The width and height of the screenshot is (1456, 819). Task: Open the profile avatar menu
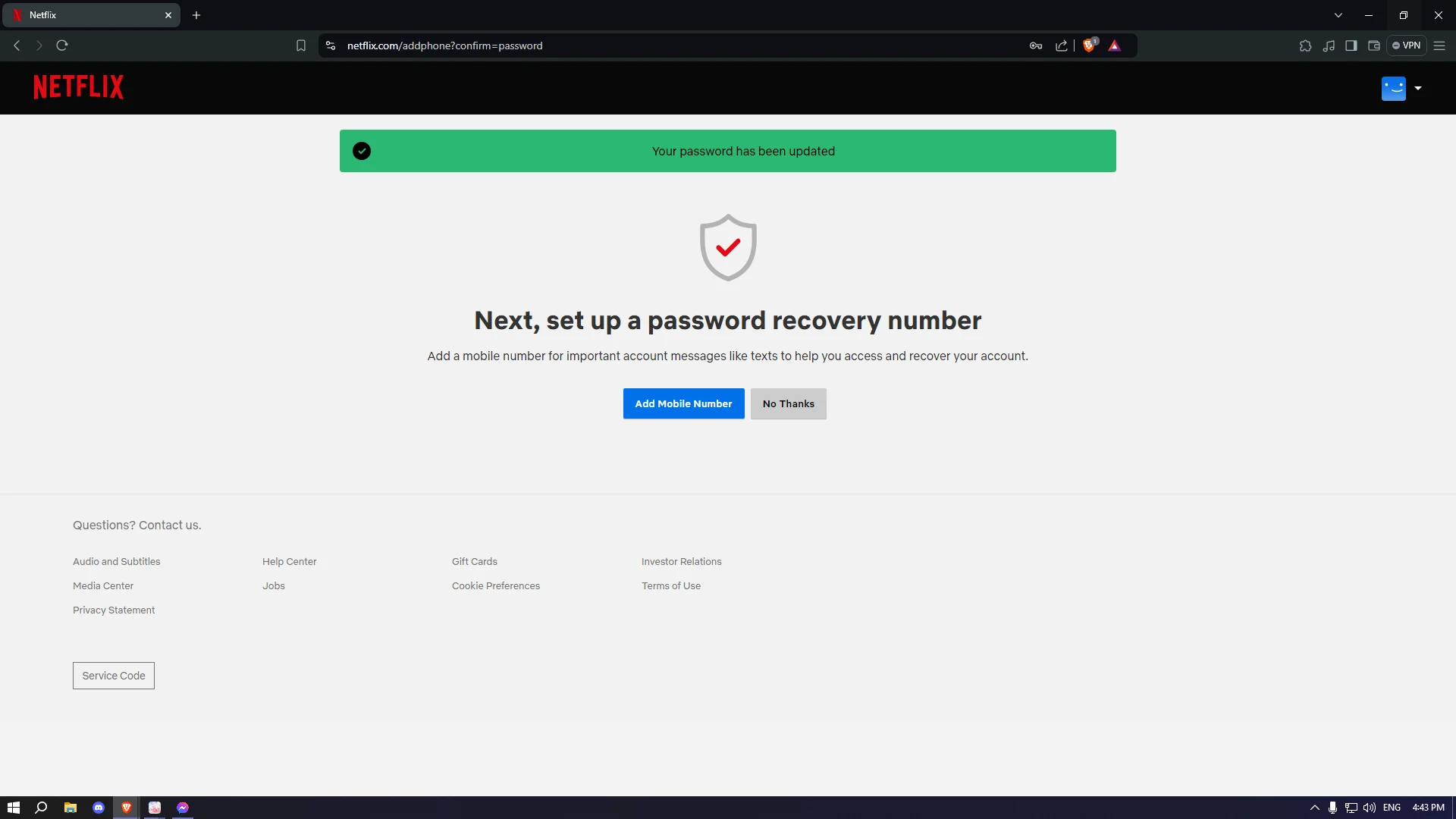[x=1393, y=89]
